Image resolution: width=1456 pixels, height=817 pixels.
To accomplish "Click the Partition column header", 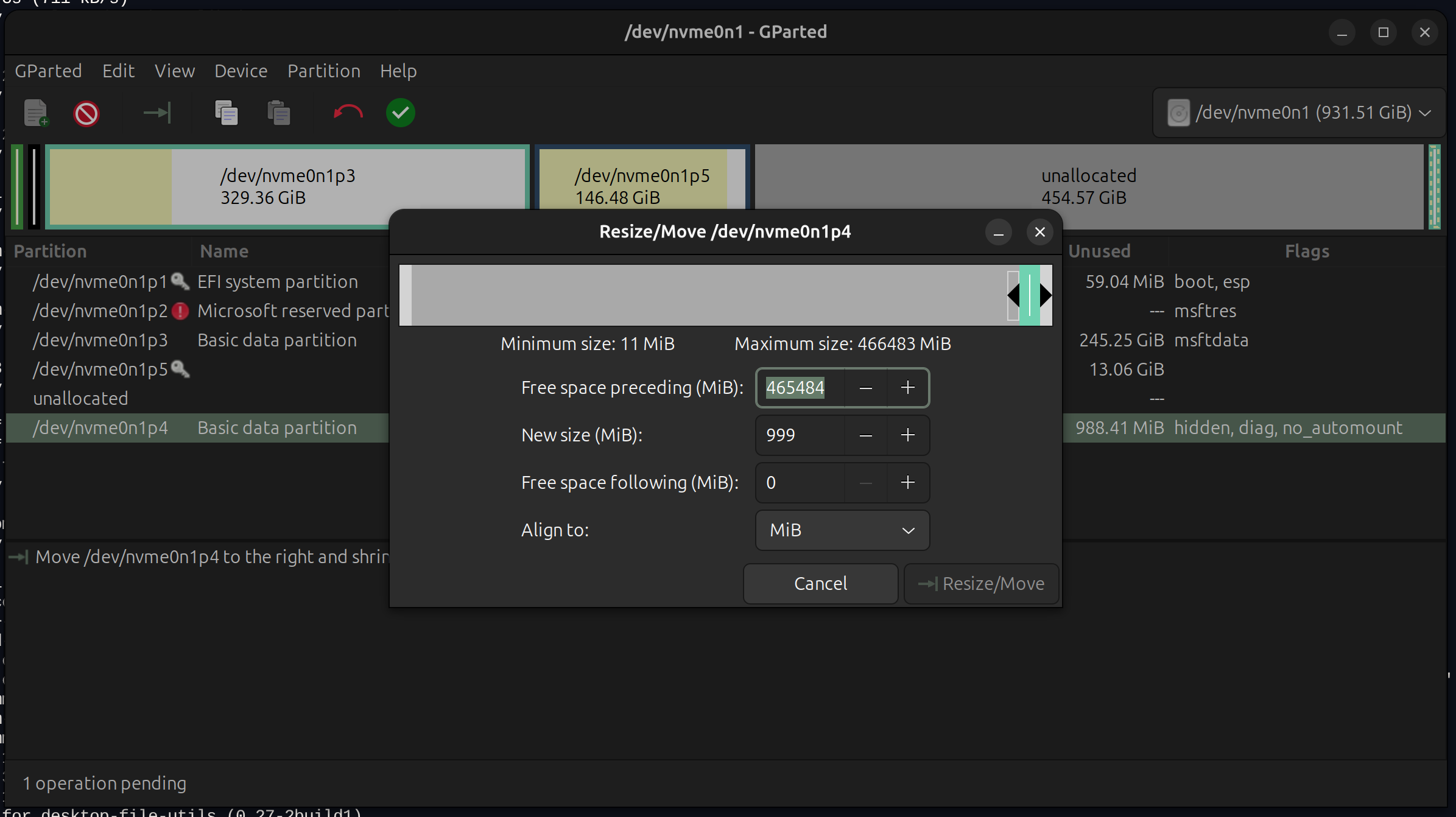I will pos(50,251).
